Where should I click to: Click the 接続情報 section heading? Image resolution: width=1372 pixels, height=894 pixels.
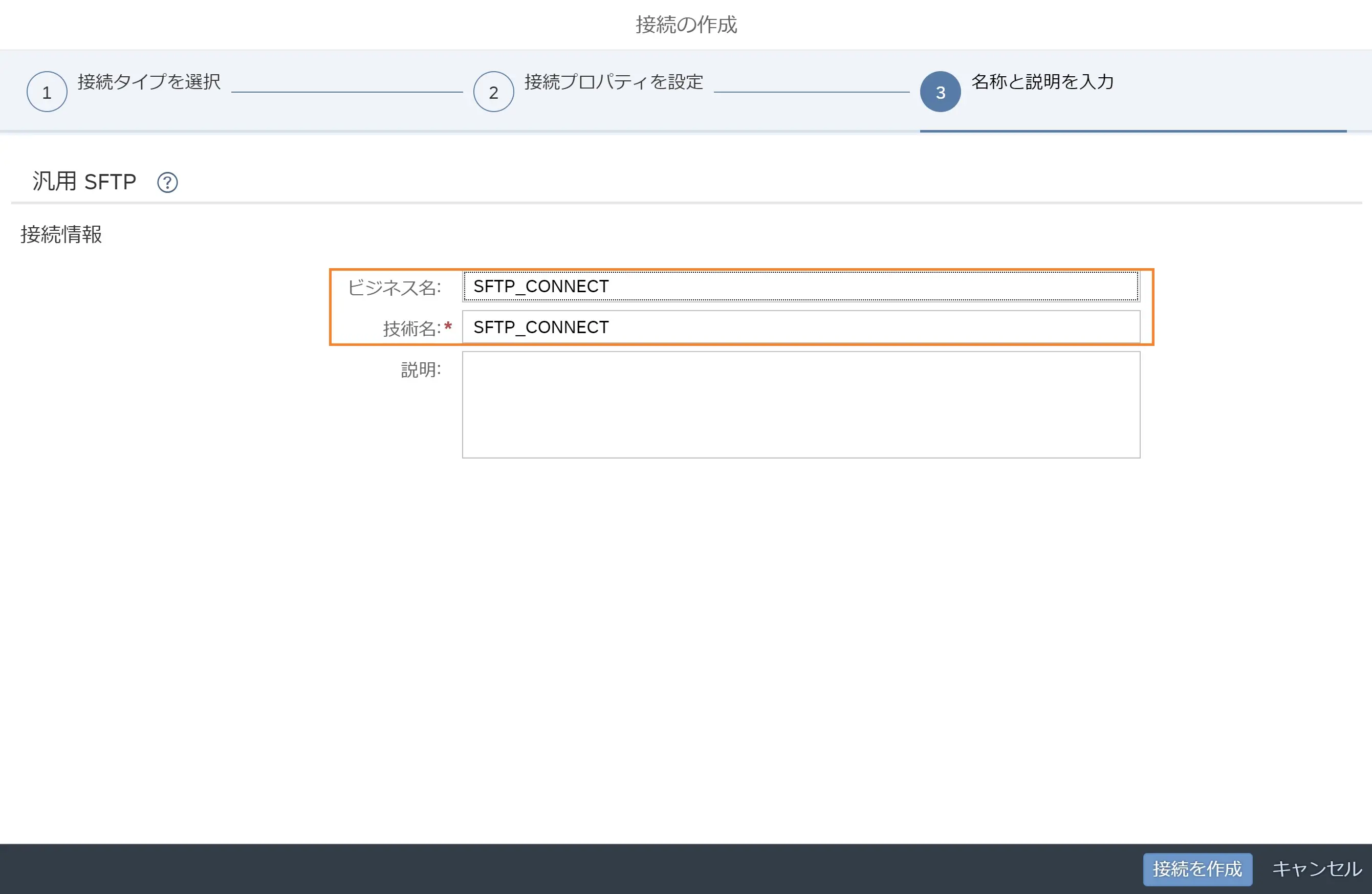(x=61, y=234)
